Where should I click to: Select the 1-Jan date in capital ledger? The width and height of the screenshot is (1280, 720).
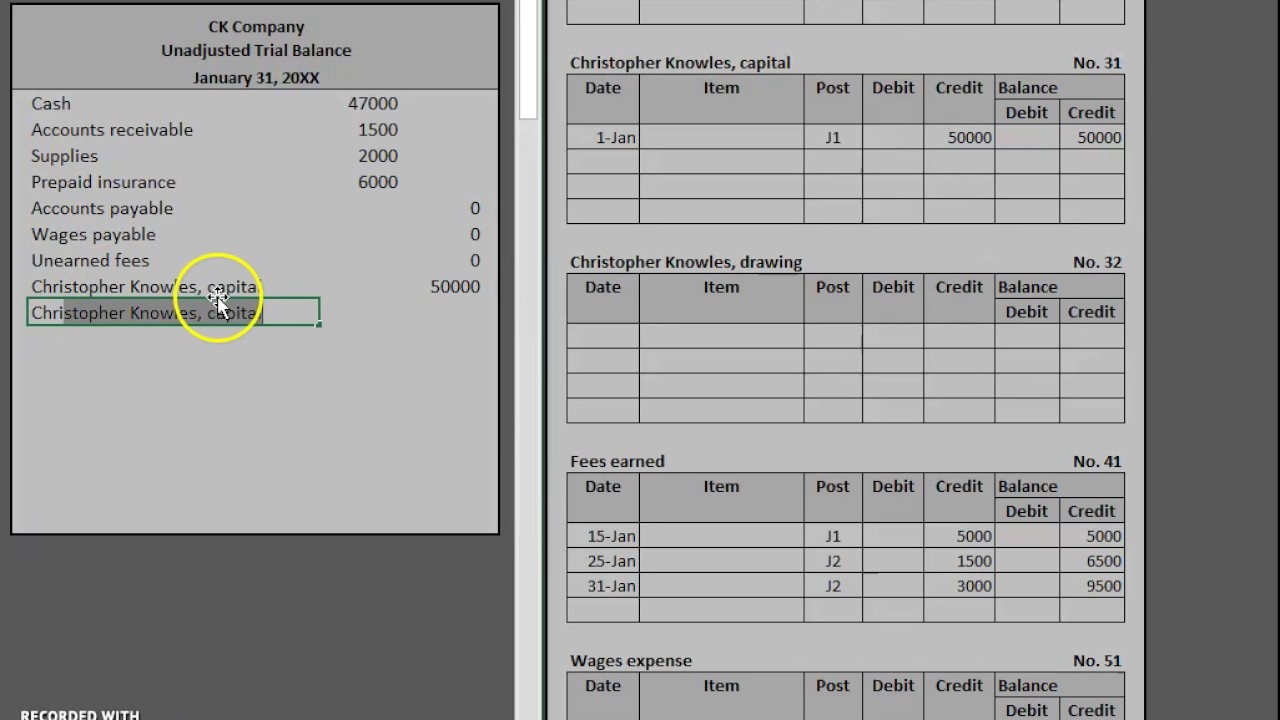coord(616,138)
